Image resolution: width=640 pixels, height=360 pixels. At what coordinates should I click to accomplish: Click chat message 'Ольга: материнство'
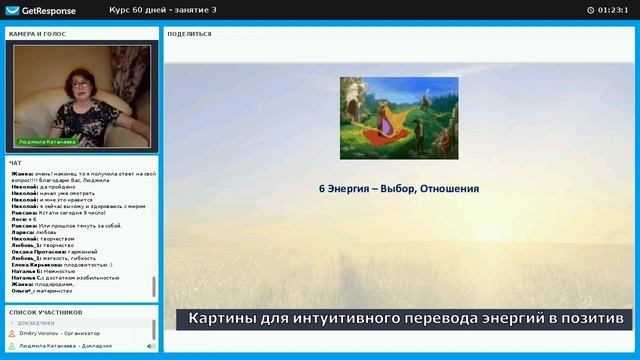42,291
